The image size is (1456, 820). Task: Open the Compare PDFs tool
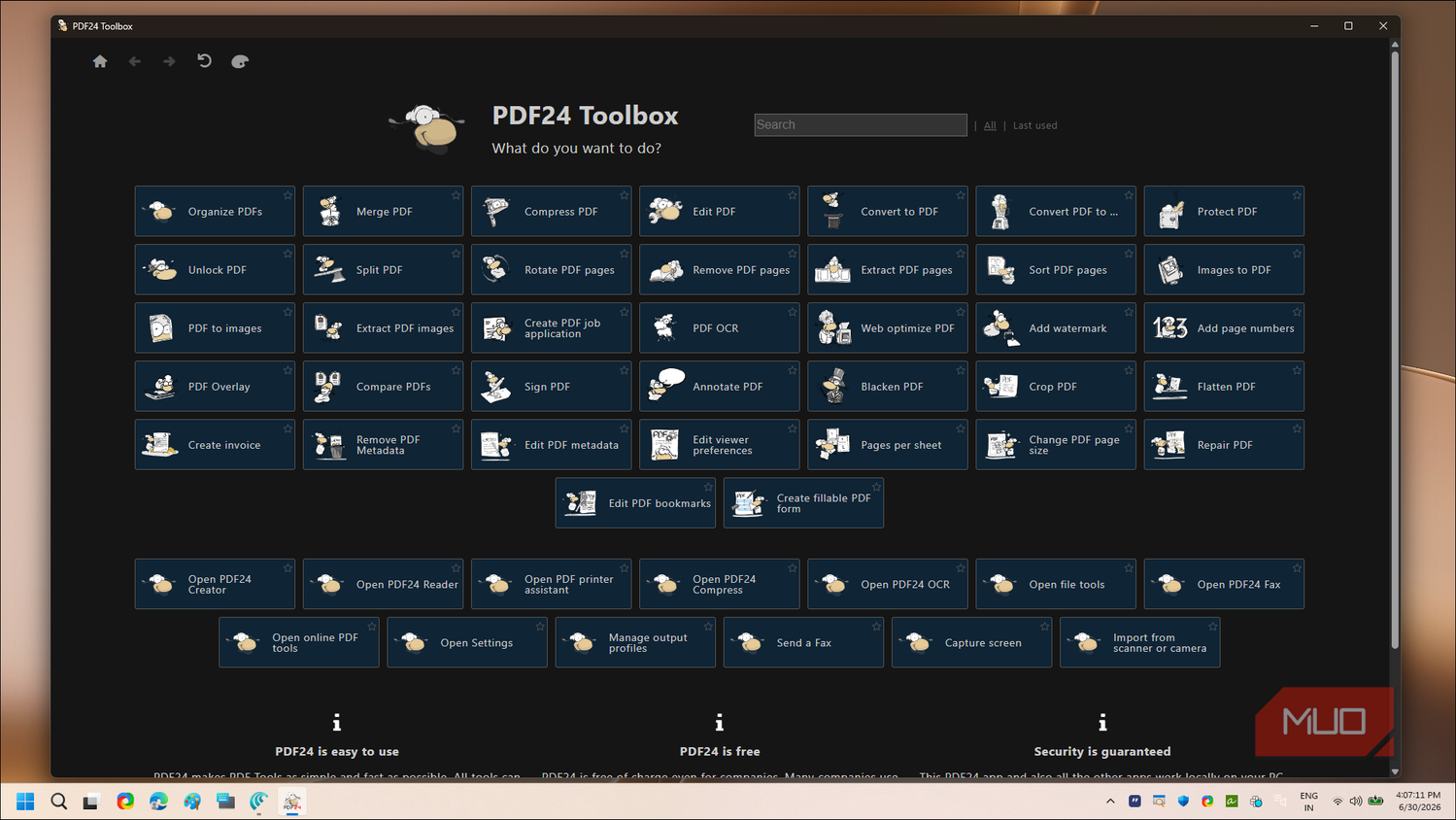coord(383,386)
